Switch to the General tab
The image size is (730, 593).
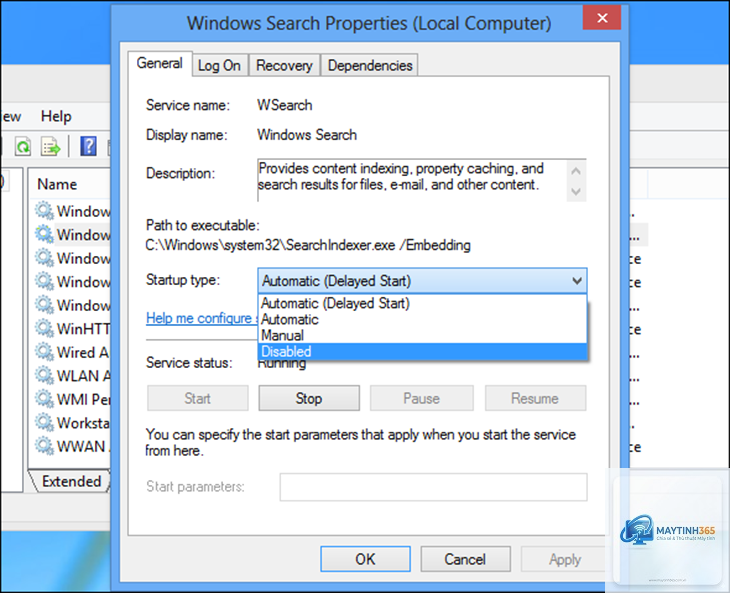tap(160, 63)
